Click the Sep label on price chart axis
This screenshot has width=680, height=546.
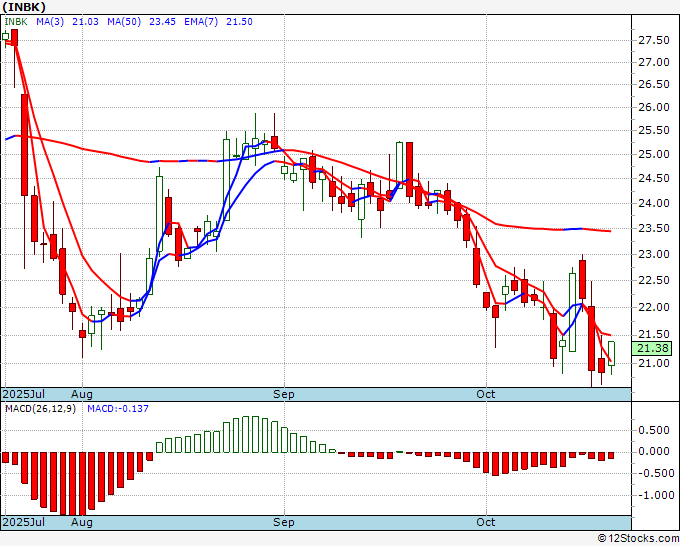pos(284,394)
